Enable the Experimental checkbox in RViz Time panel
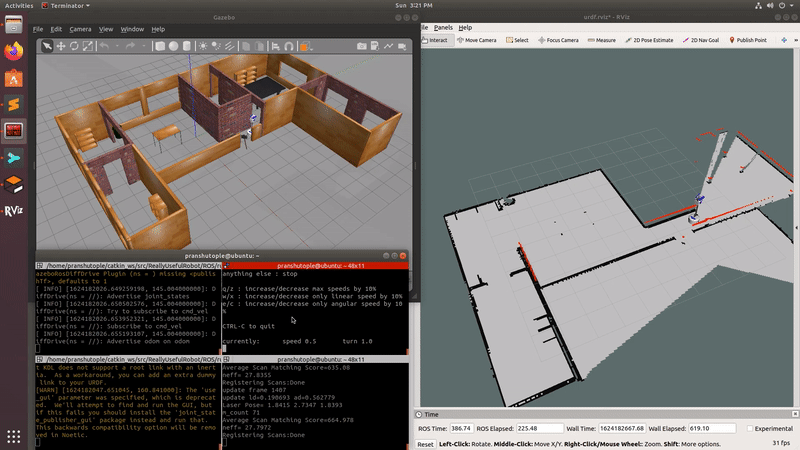This screenshot has height=450, width=800. (x=749, y=429)
